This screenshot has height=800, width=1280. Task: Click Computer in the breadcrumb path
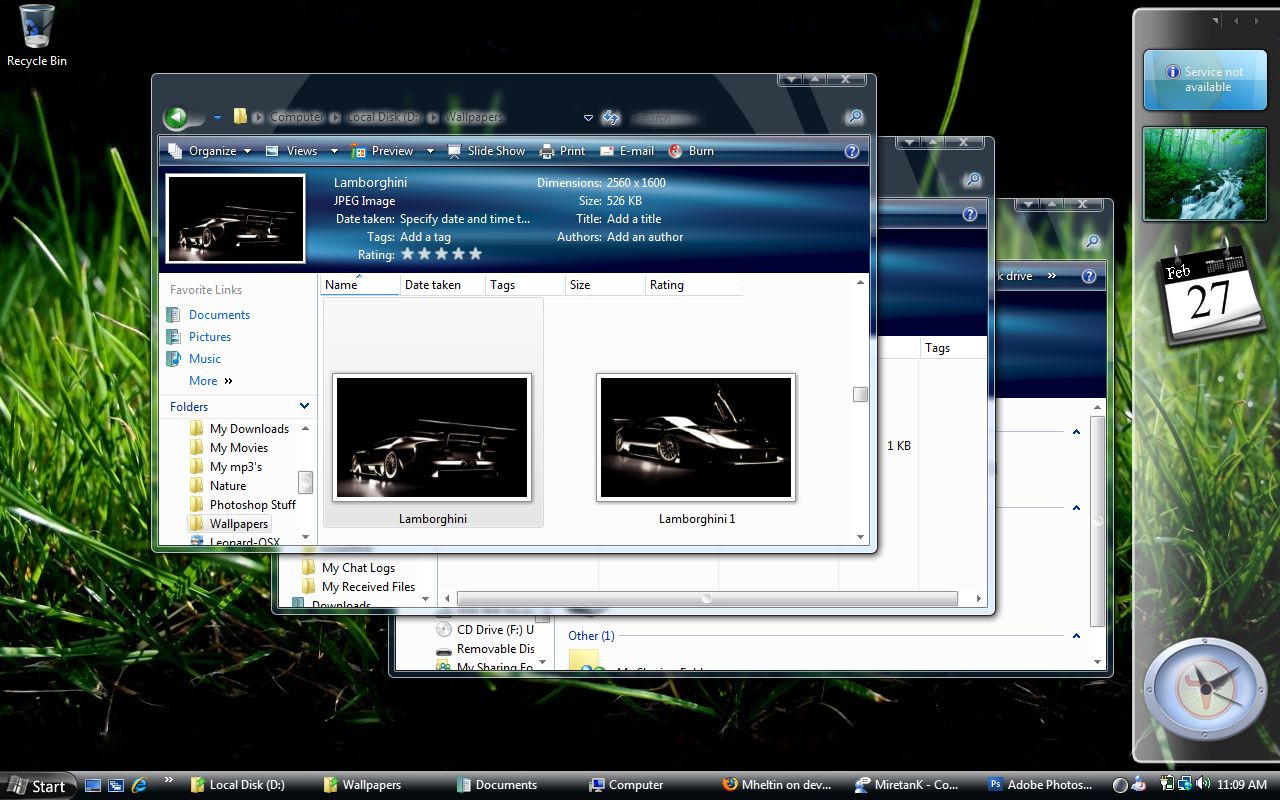pyautogui.click(x=297, y=118)
